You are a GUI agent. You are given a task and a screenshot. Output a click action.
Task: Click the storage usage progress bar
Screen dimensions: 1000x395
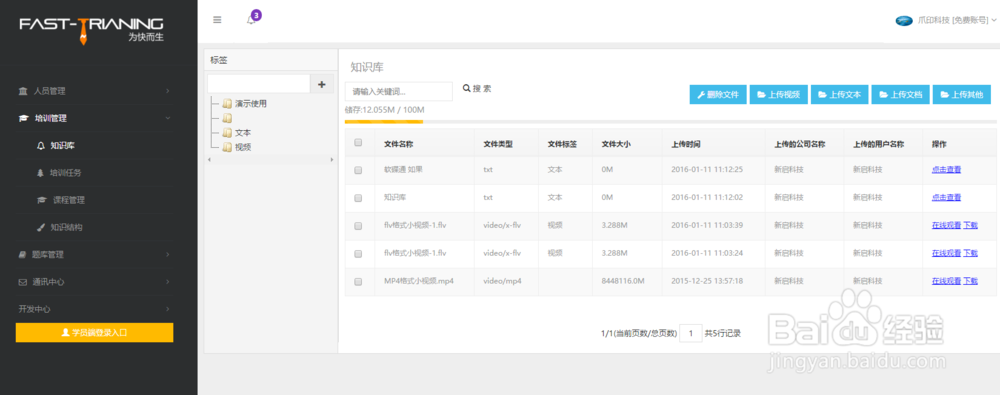(670, 121)
